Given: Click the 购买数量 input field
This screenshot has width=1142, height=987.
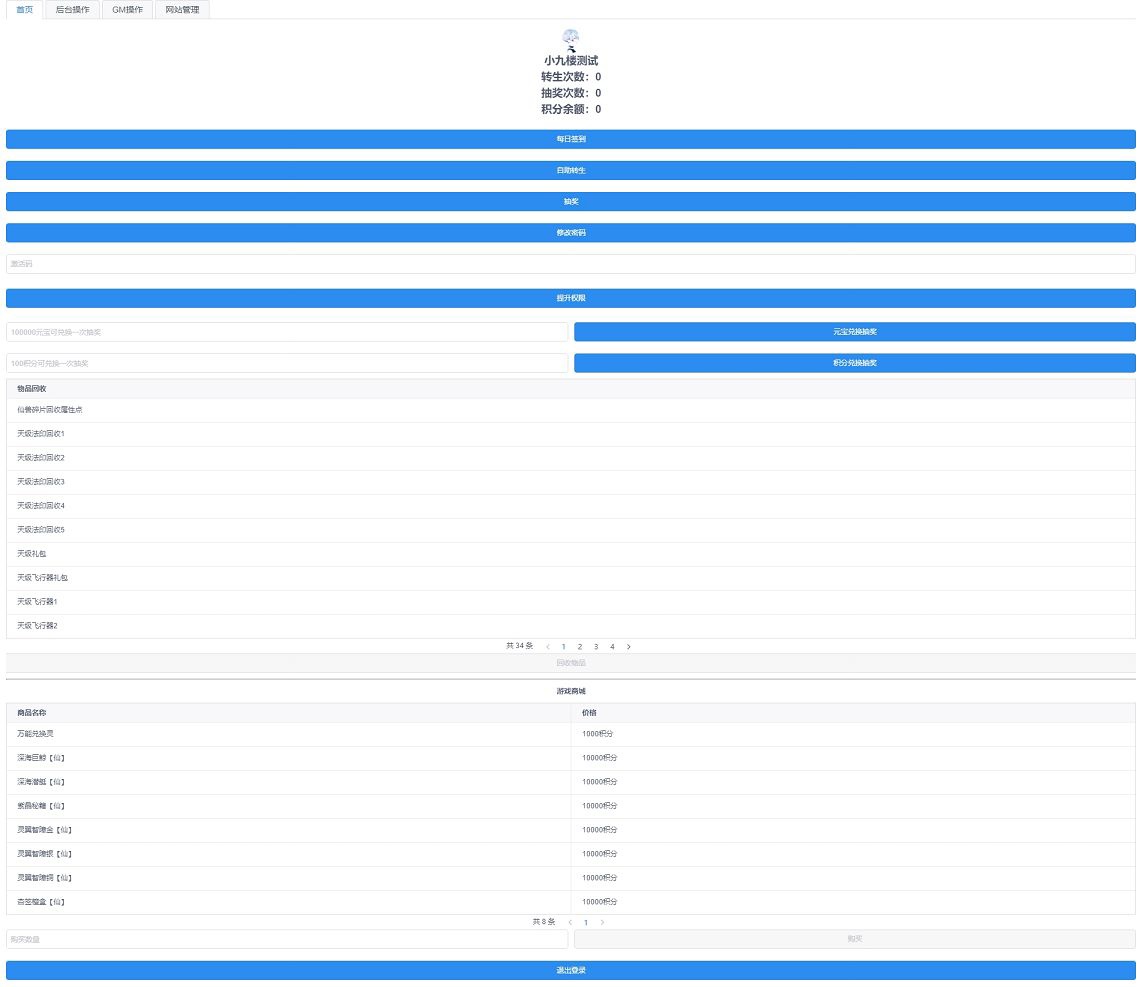Looking at the screenshot, I should tap(287, 939).
